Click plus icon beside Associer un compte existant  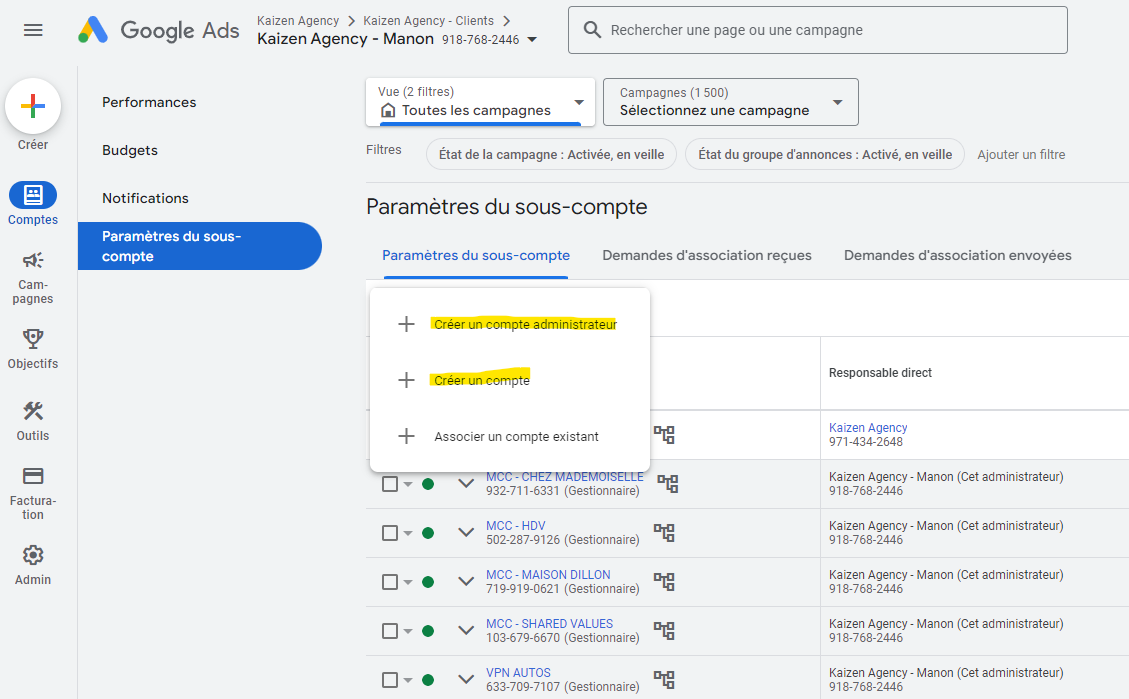[406, 436]
